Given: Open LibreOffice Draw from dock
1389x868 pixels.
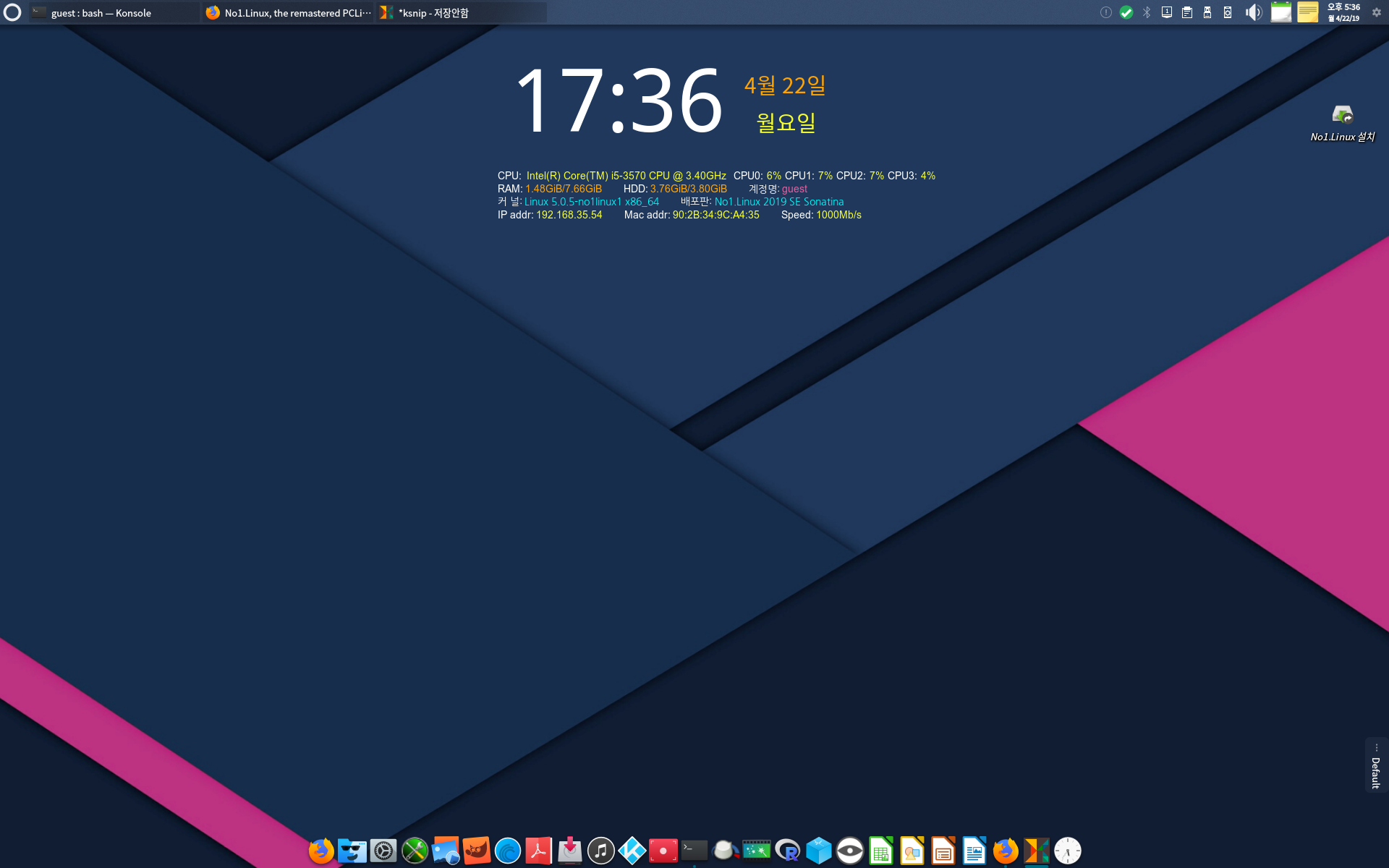Looking at the screenshot, I should click(x=912, y=851).
